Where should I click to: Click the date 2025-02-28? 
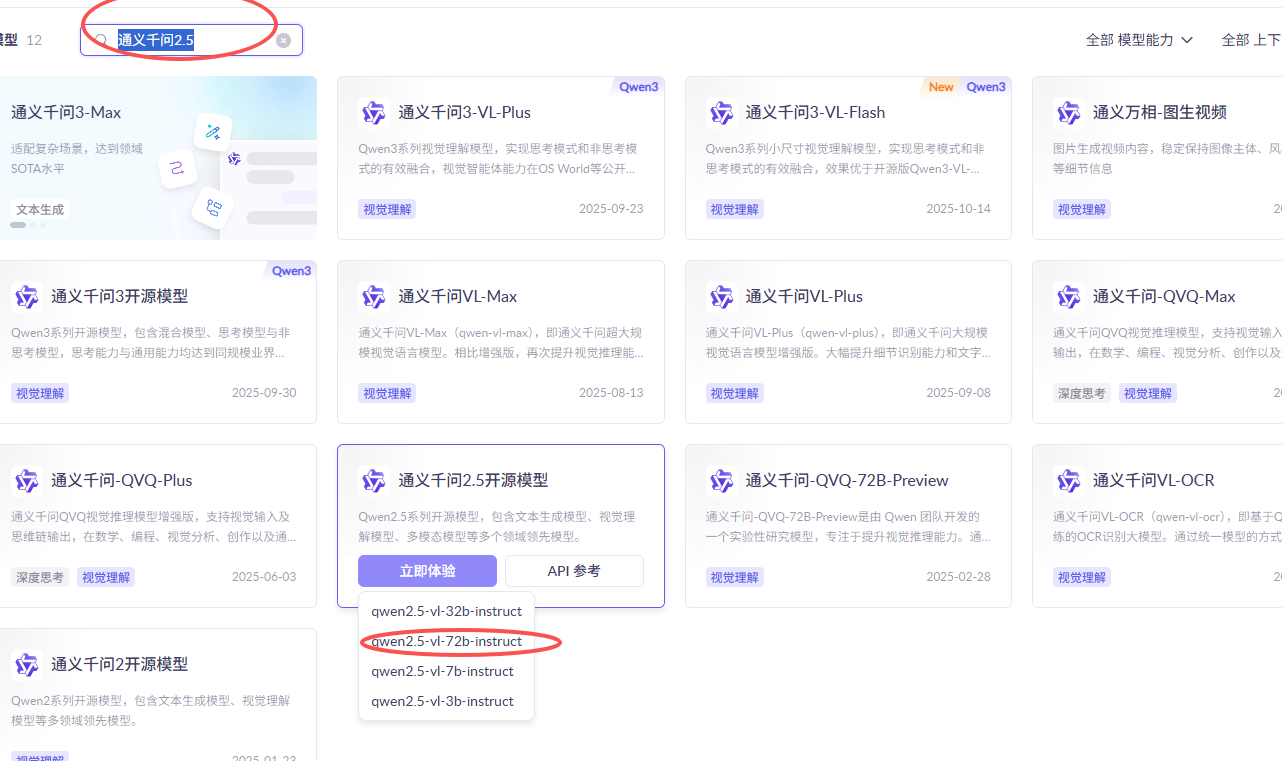point(958,577)
